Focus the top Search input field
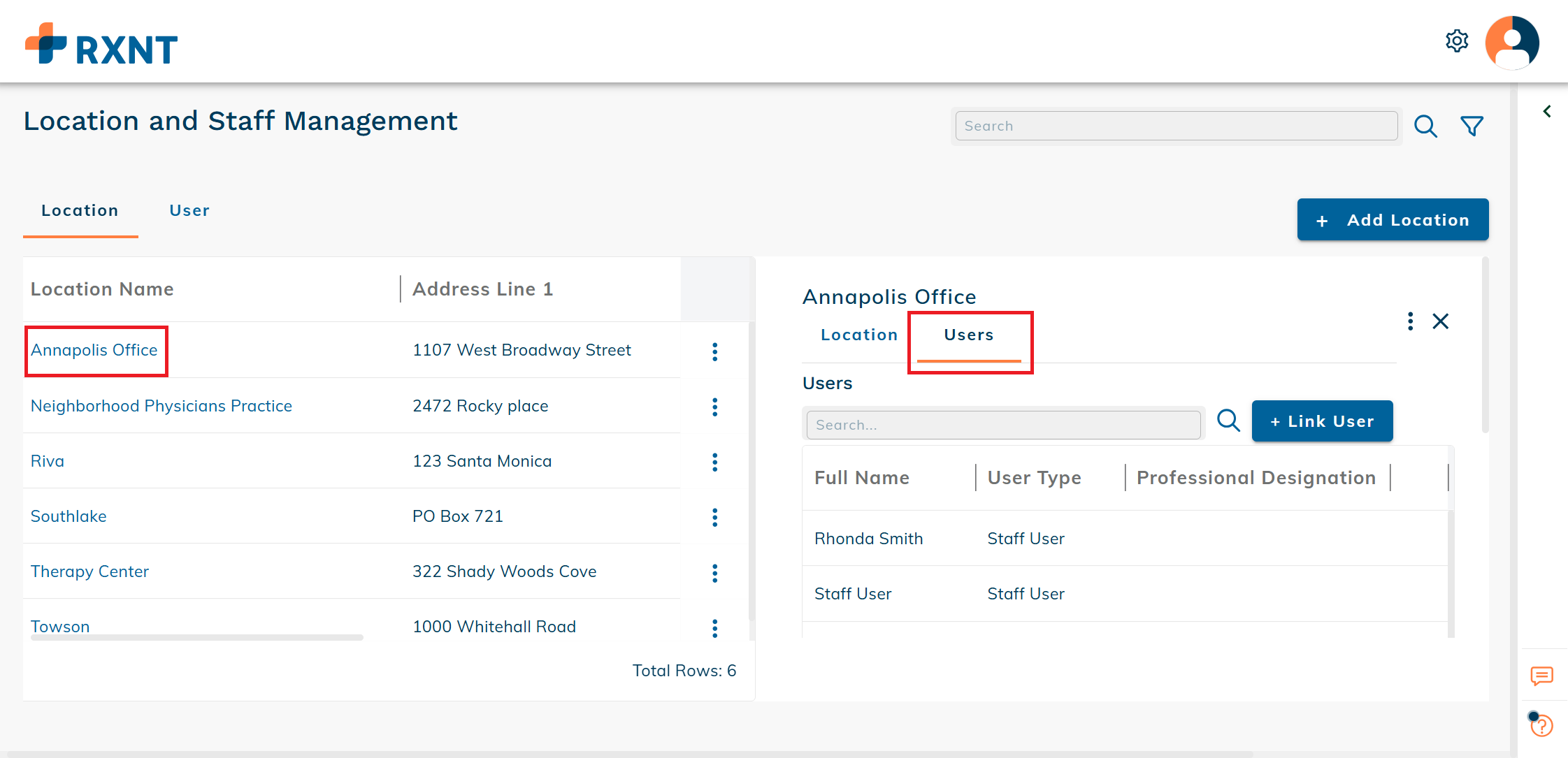Screen dimensions: 1568x758 click(x=1176, y=126)
